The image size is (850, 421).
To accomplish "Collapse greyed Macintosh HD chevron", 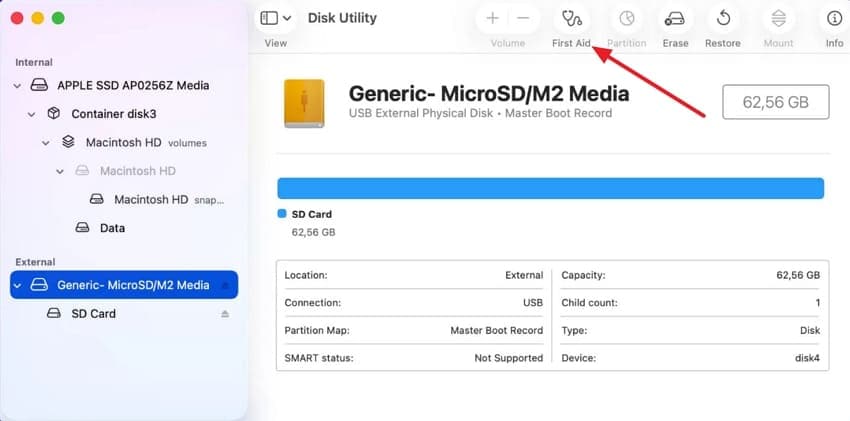I will click(x=60, y=171).
